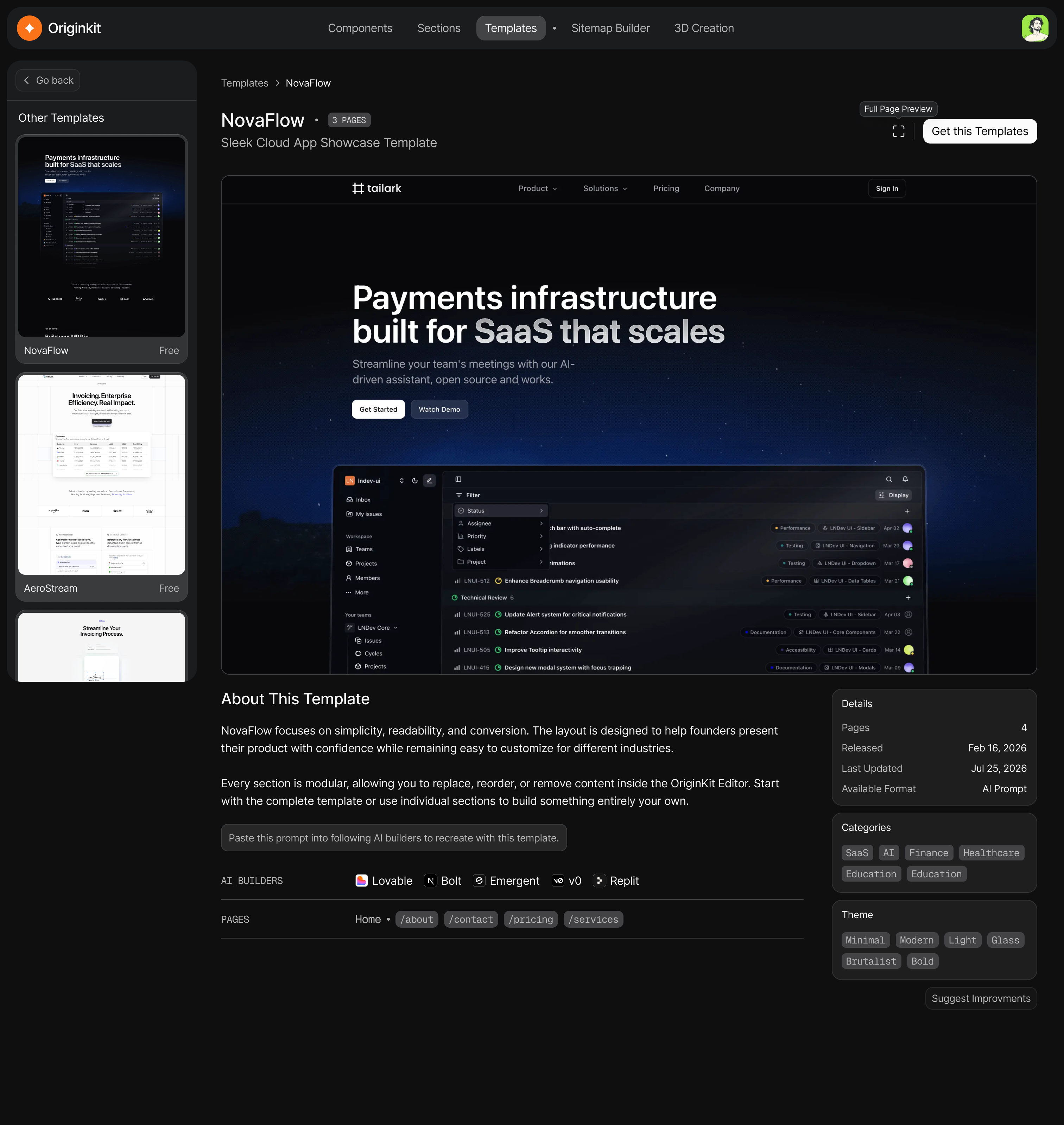Click the Originkit orange logo icon

point(30,28)
